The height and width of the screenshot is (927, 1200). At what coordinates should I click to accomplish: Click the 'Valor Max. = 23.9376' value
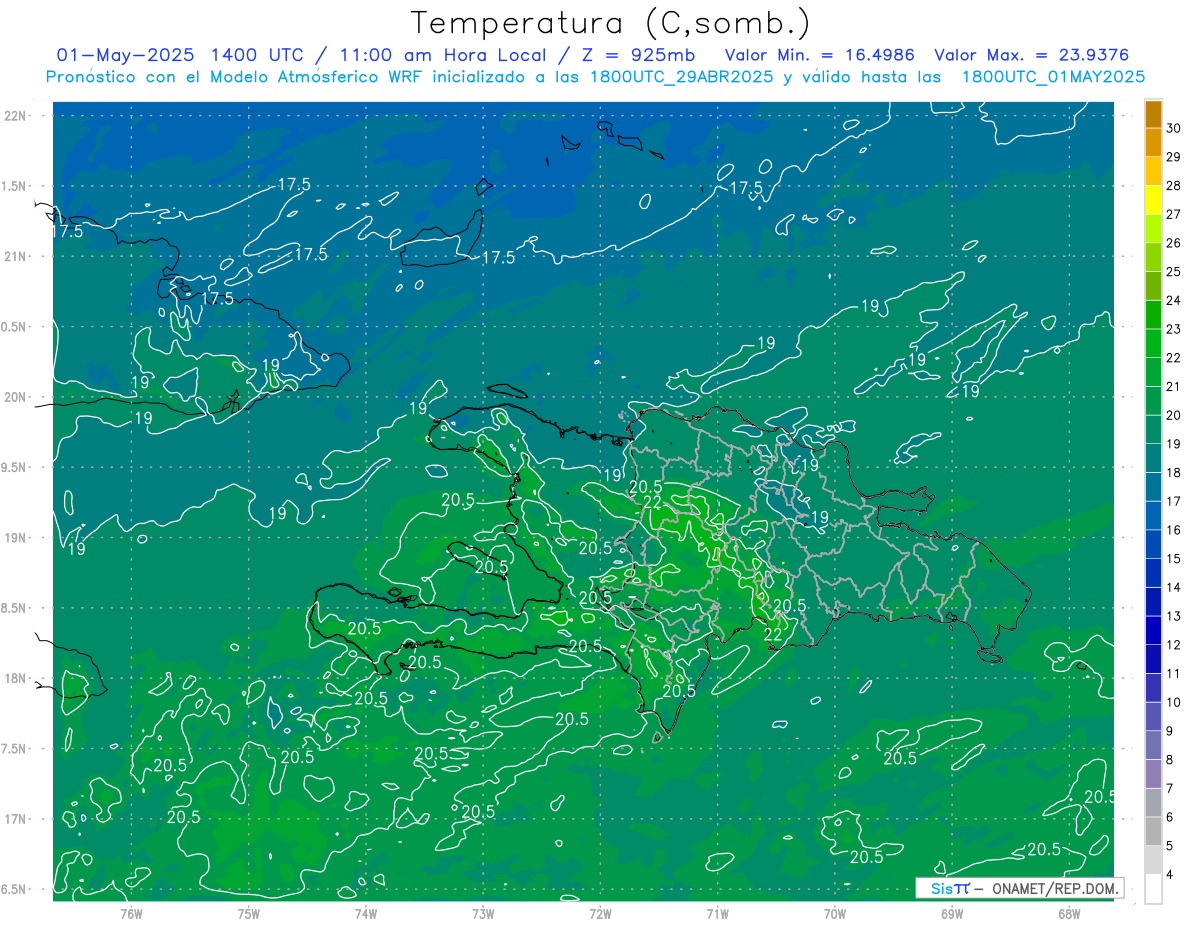coord(1031,55)
